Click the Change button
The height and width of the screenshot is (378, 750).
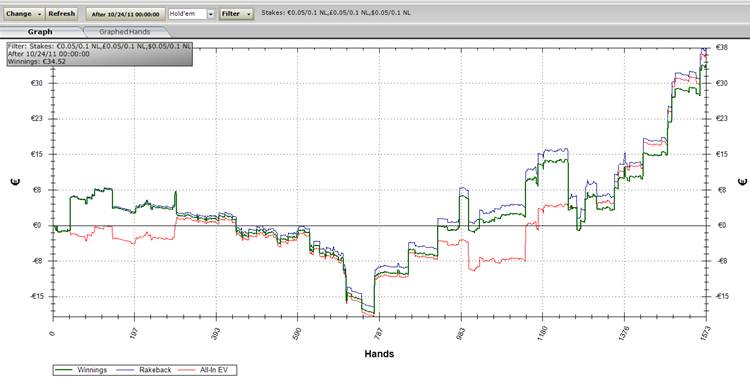click(x=18, y=14)
